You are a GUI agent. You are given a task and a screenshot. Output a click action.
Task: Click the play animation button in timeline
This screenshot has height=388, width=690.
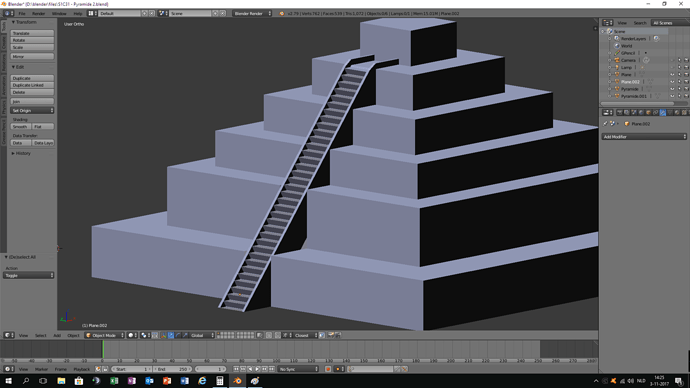click(x=258, y=369)
